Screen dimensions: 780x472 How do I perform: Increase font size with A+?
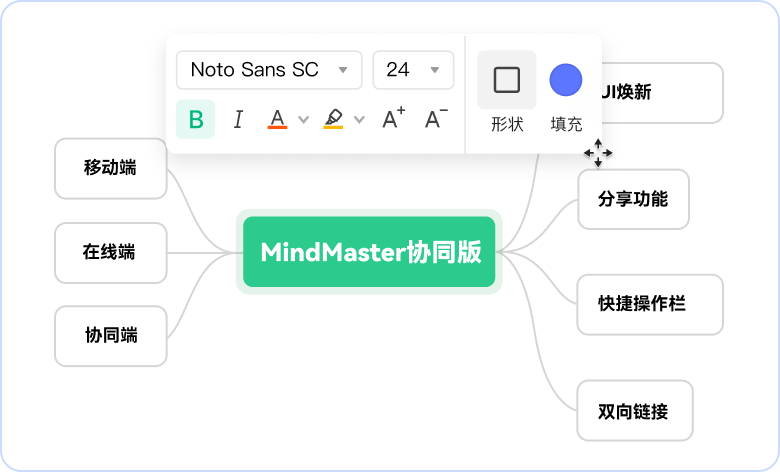pyautogui.click(x=393, y=118)
